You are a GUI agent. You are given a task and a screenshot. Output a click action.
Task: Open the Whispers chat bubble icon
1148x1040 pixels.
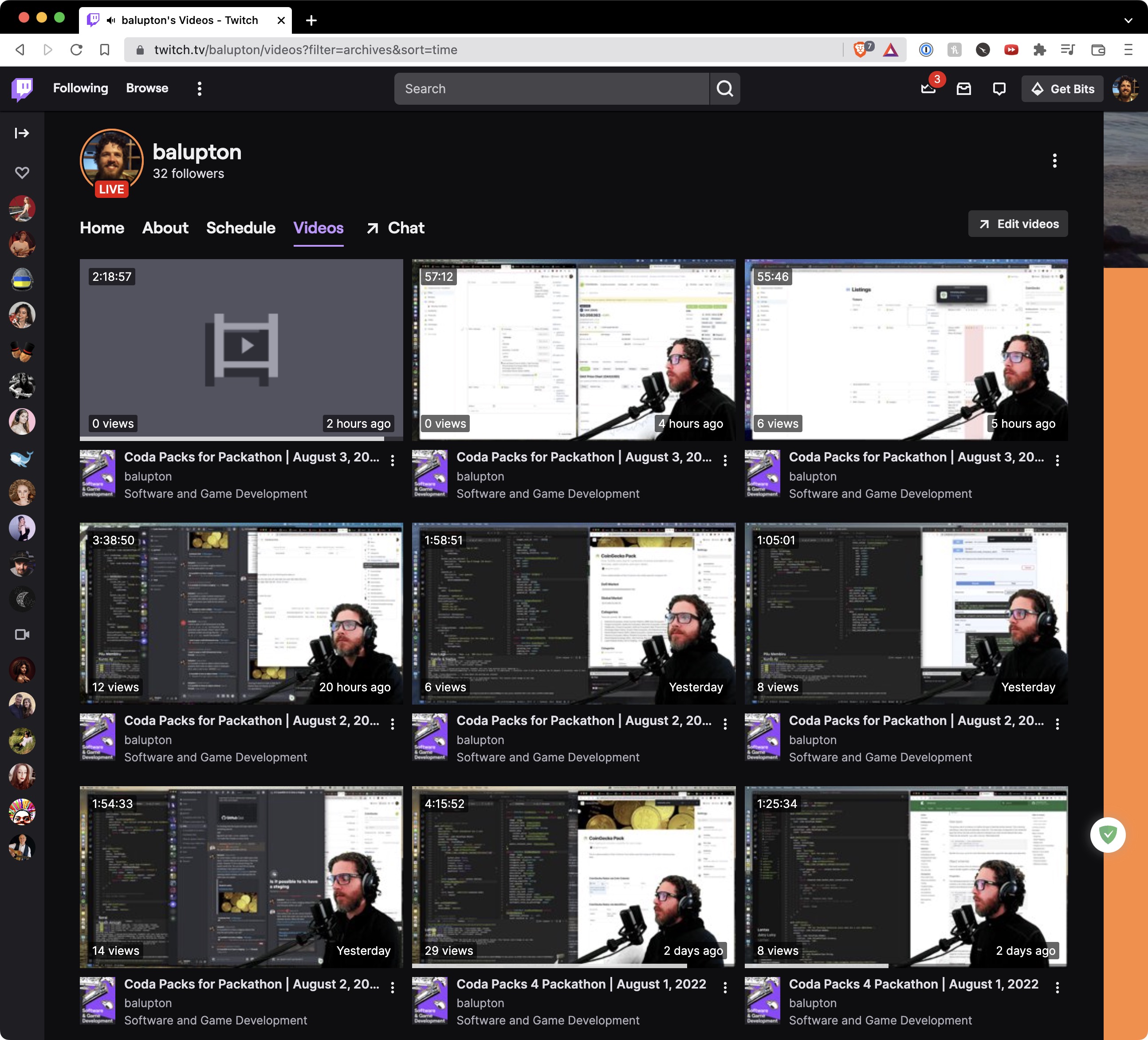[x=999, y=89]
